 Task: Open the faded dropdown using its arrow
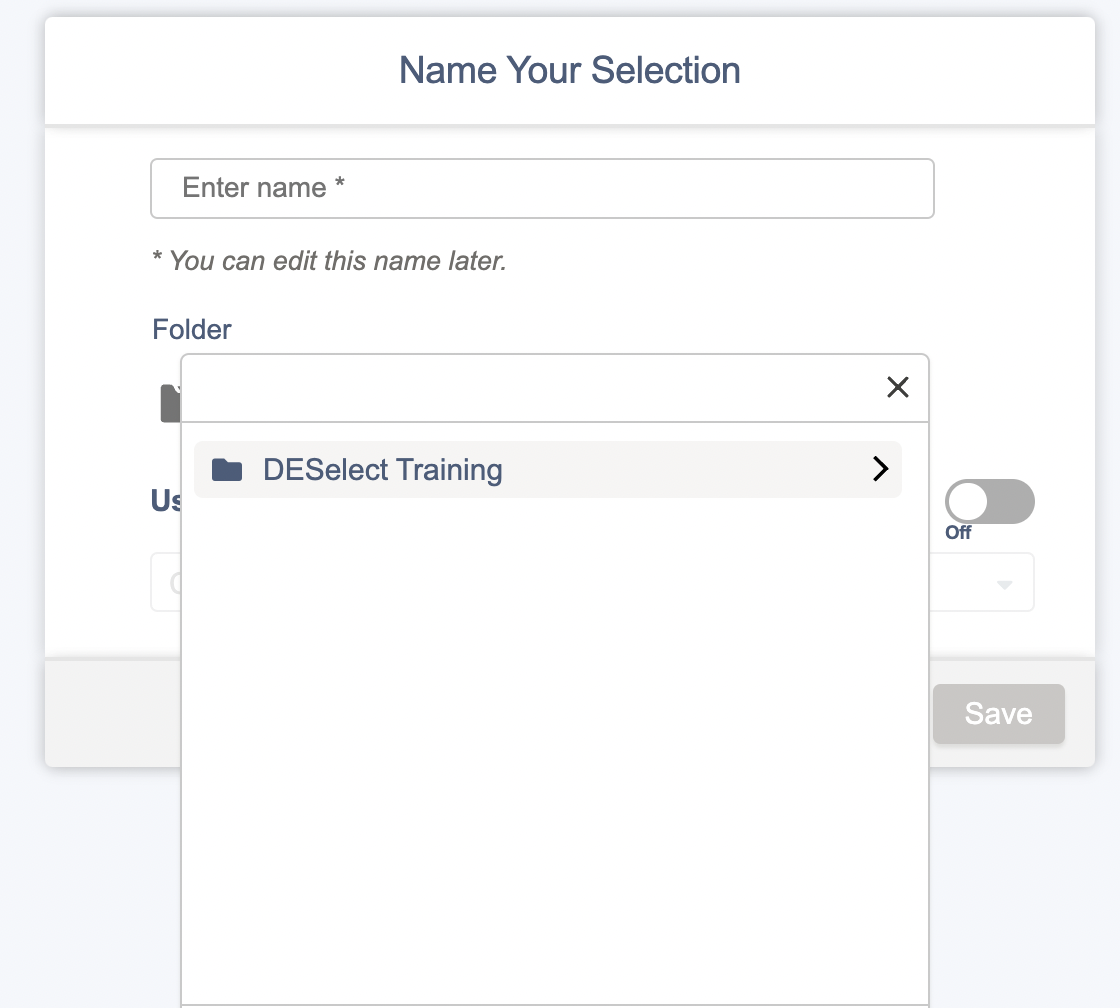[x=1004, y=584]
